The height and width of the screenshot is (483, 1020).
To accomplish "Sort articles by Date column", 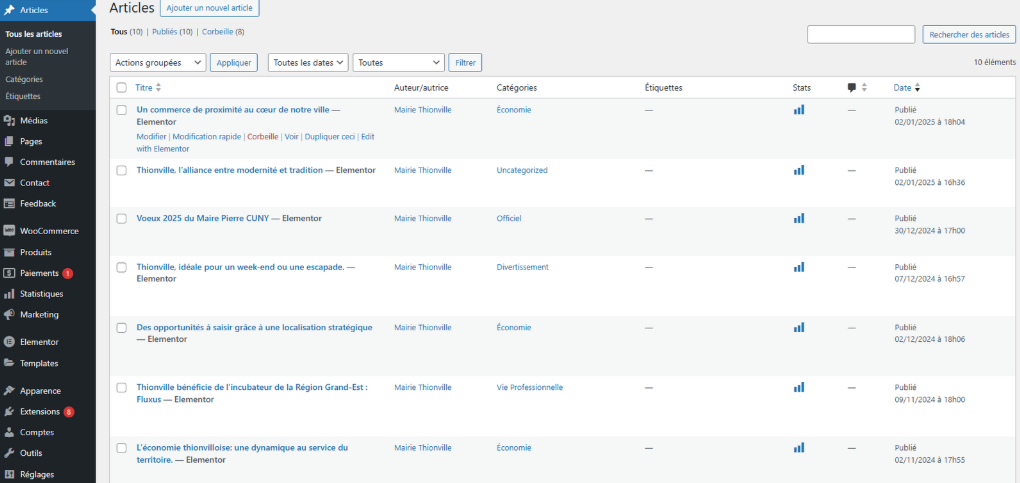I will tap(907, 88).
